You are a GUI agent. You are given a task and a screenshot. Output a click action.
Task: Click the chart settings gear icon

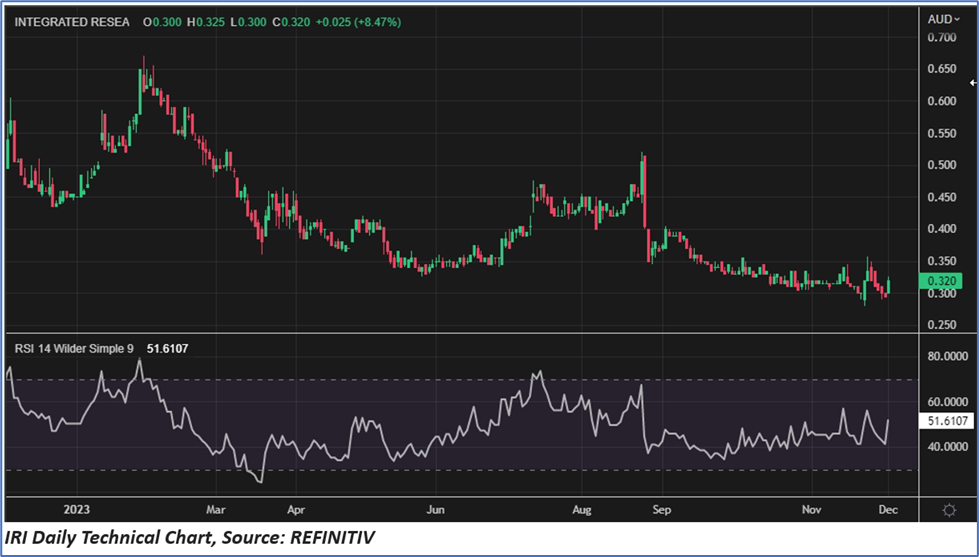(949, 509)
